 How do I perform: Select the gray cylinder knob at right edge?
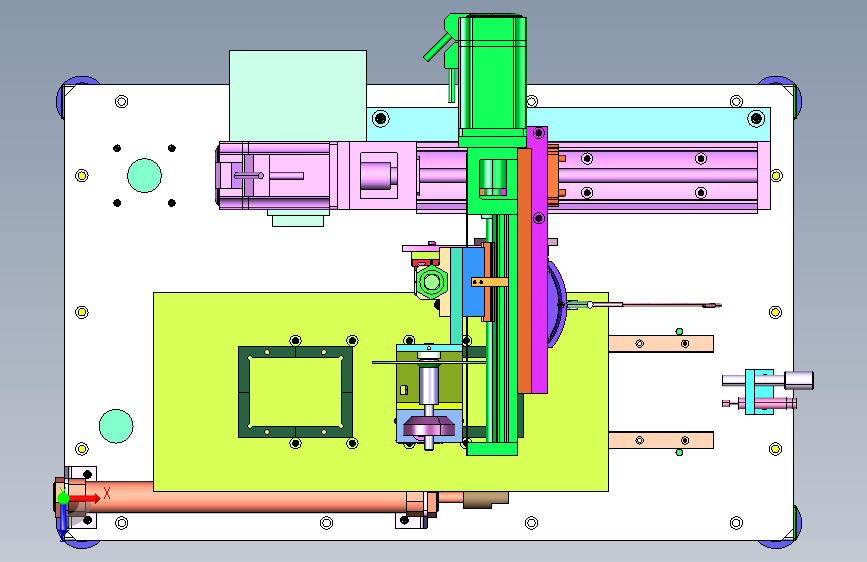[x=799, y=380]
